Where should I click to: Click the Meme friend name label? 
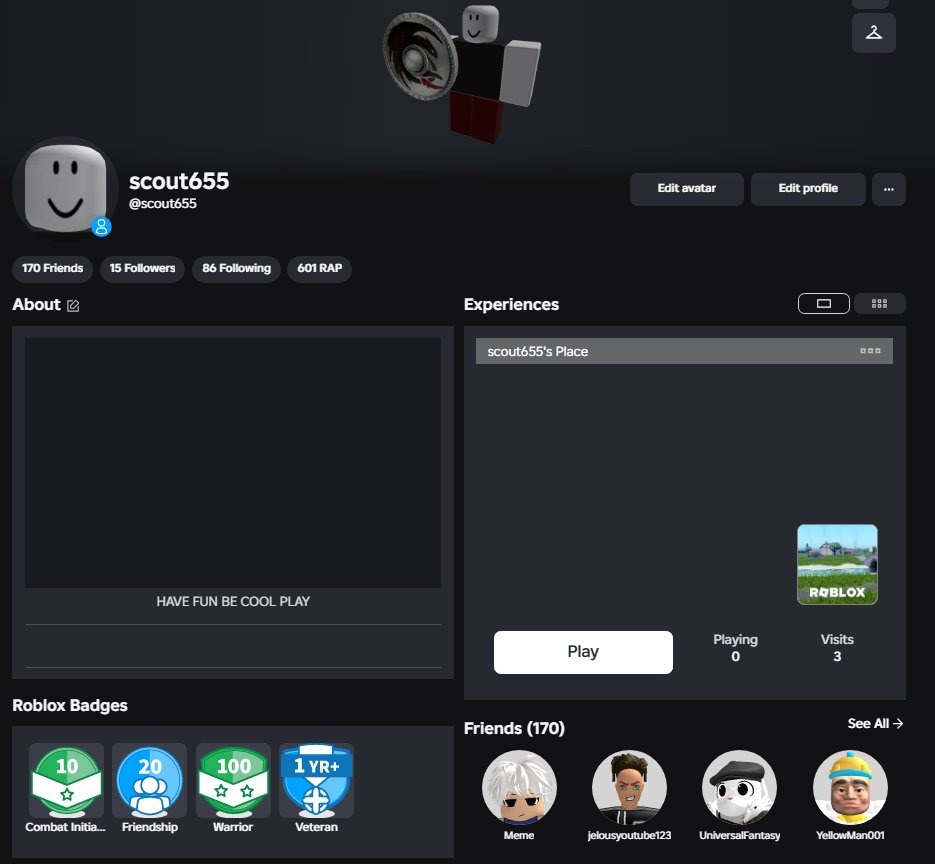click(x=519, y=835)
